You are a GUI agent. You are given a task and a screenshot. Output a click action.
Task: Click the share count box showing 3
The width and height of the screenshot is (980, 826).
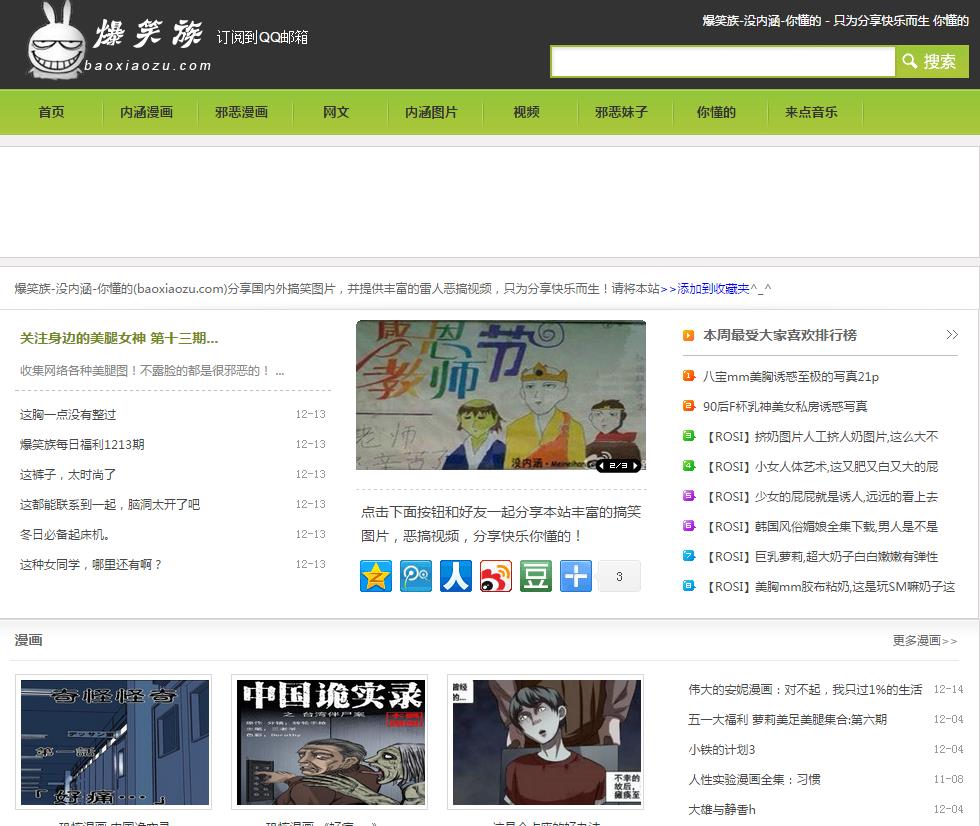coord(619,576)
